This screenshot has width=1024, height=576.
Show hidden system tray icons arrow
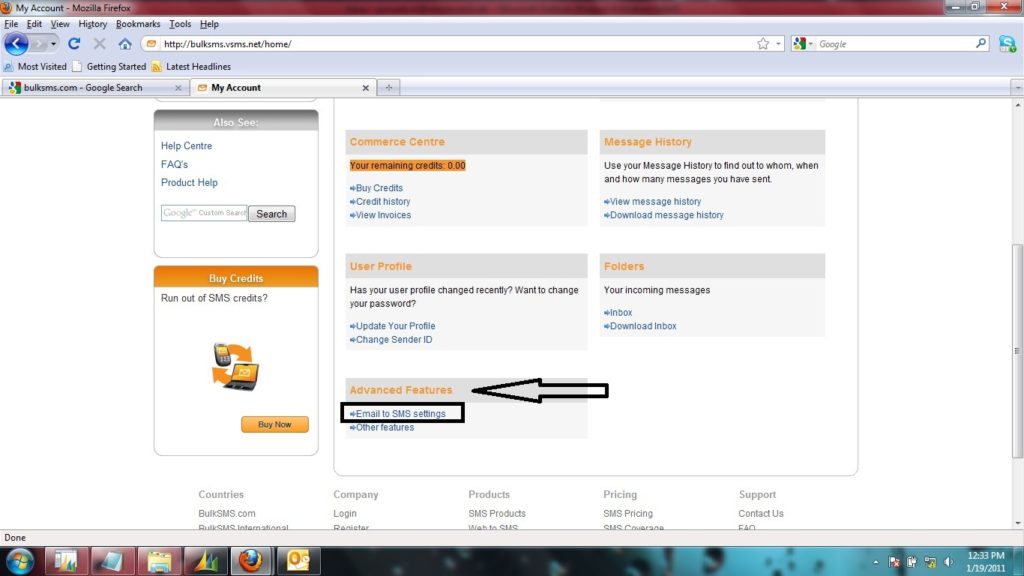pyautogui.click(x=877, y=561)
